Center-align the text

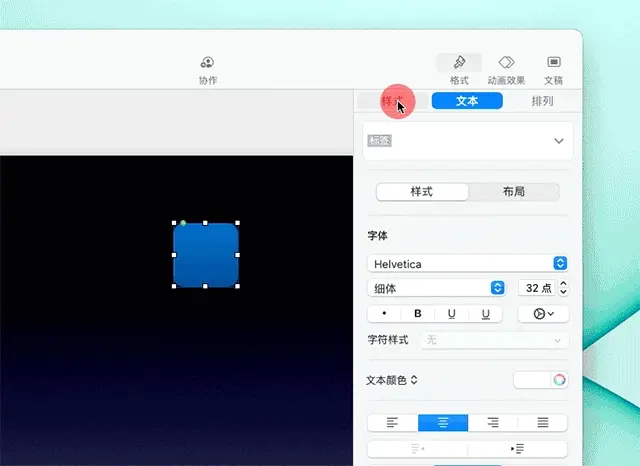point(443,423)
